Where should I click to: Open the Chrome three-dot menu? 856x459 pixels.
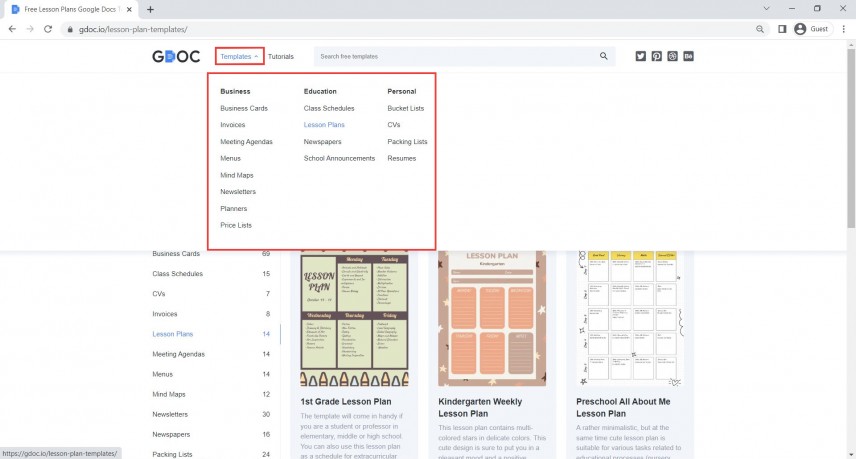843,29
